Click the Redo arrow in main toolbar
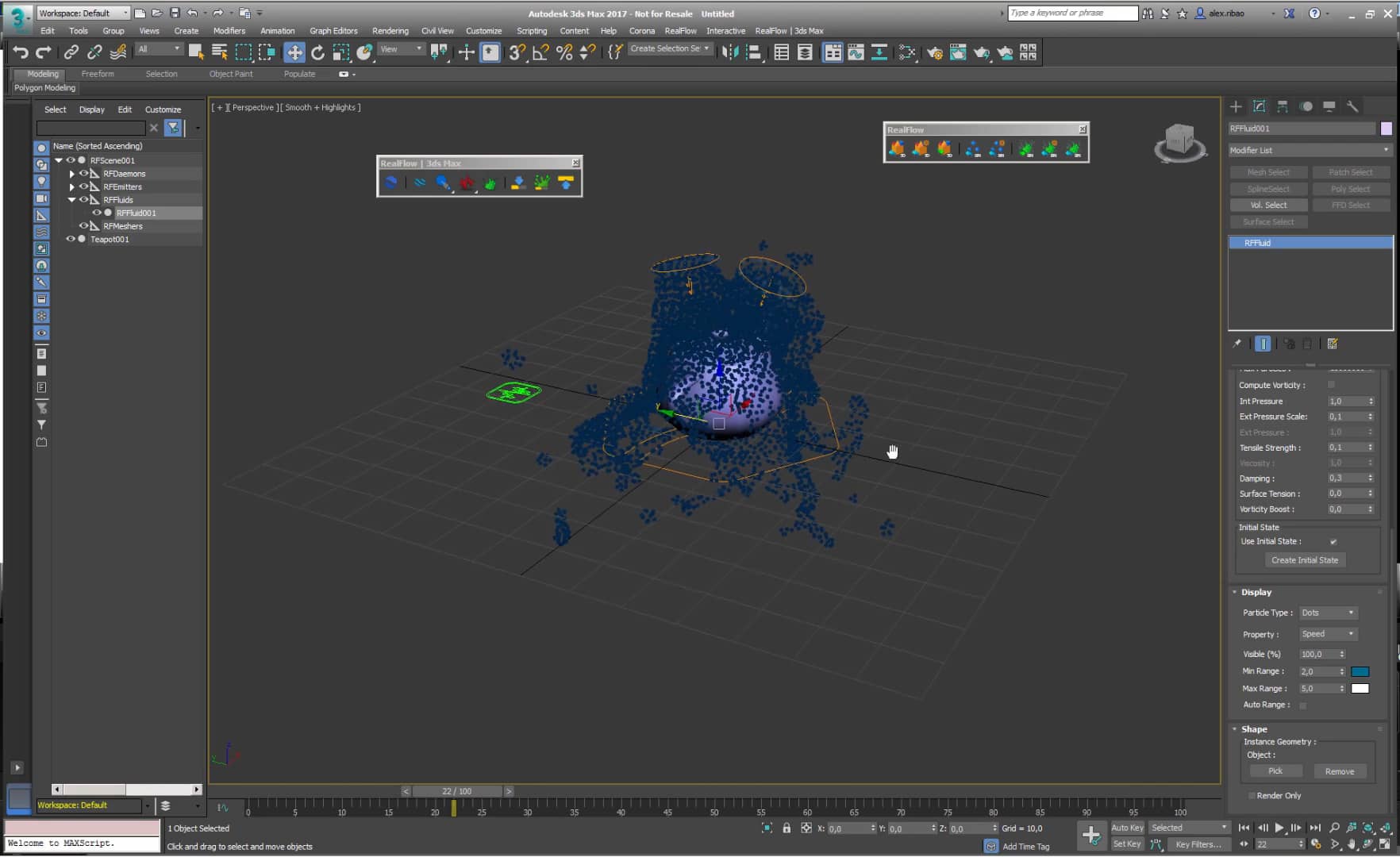Screen dimensions: 1400x857 (x=44, y=52)
